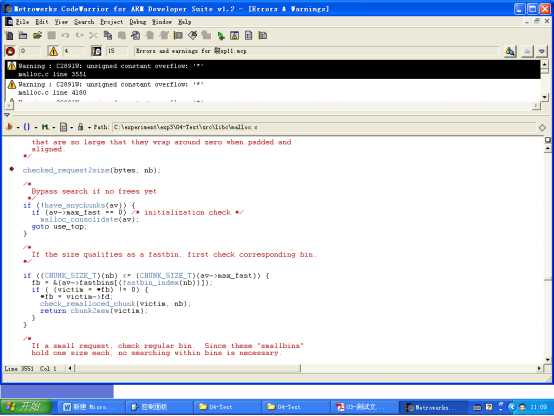Open the Help menu
Image resolution: width=554 pixels, height=416 pixels.
click(x=184, y=22)
